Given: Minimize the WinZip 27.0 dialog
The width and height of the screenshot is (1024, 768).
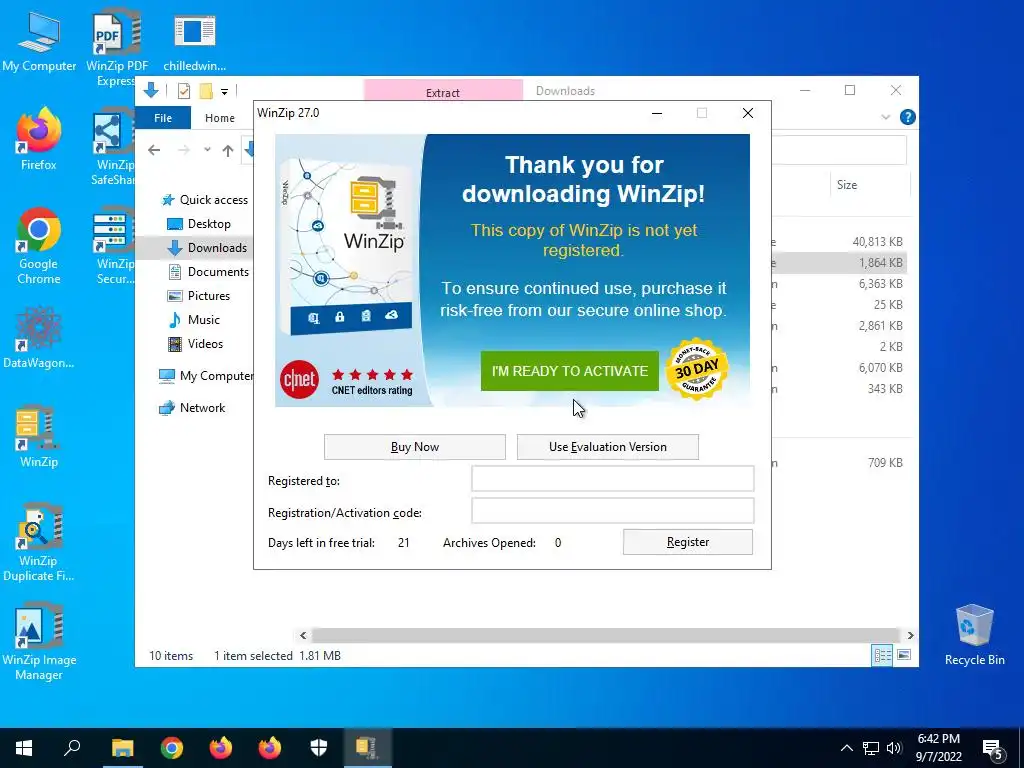Looking at the screenshot, I should [657, 113].
